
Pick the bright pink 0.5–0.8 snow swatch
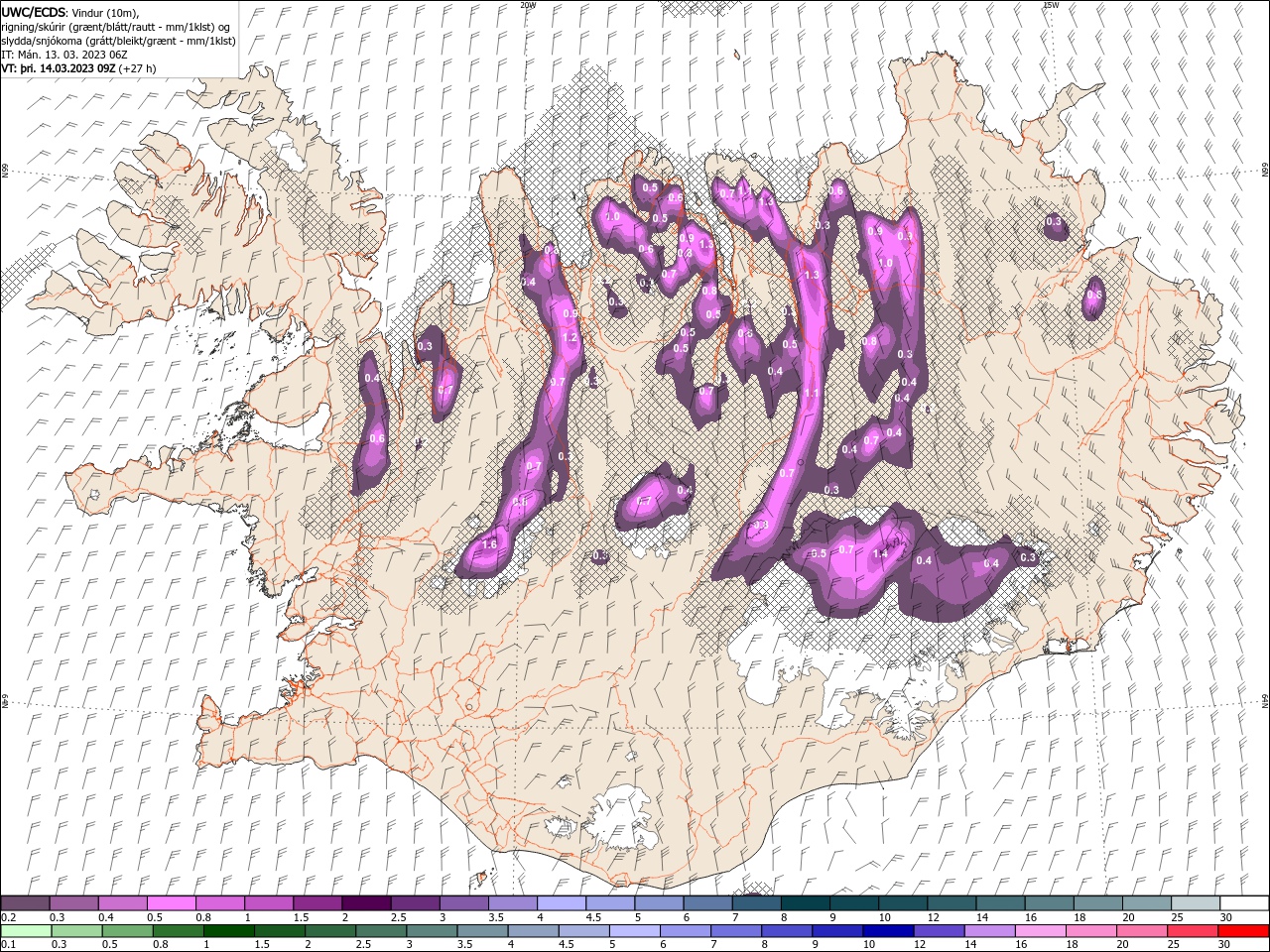pos(171,903)
